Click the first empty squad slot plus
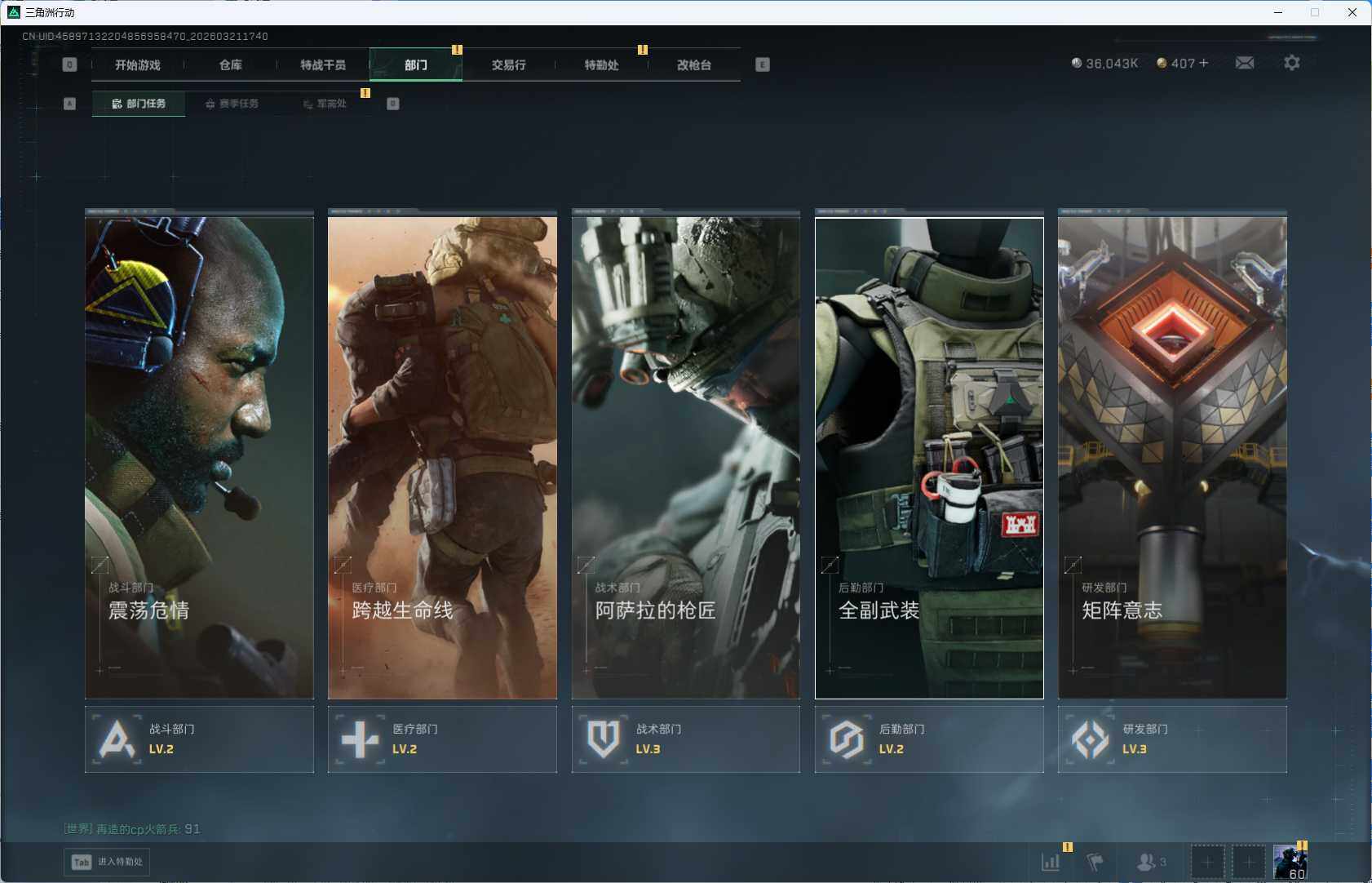 click(x=1207, y=862)
